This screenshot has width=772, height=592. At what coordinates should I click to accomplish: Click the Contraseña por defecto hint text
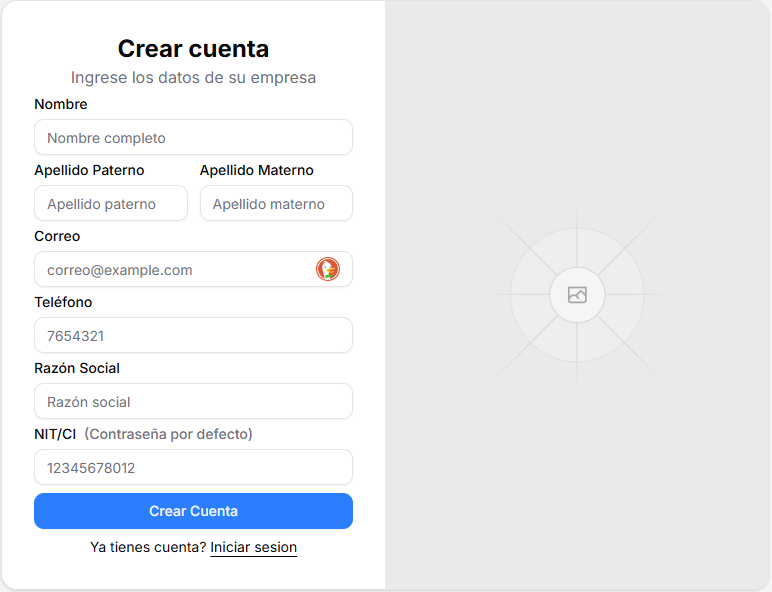tap(168, 434)
